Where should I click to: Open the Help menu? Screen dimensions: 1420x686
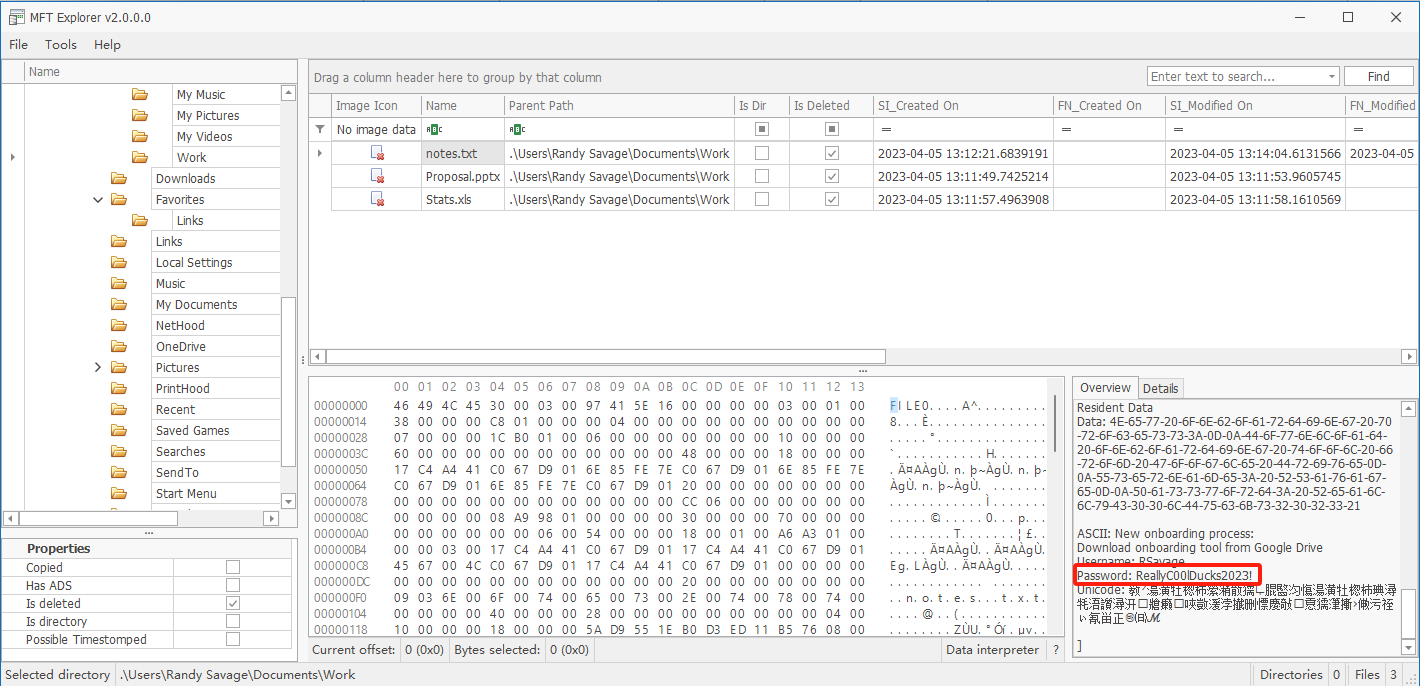tap(107, 45)
